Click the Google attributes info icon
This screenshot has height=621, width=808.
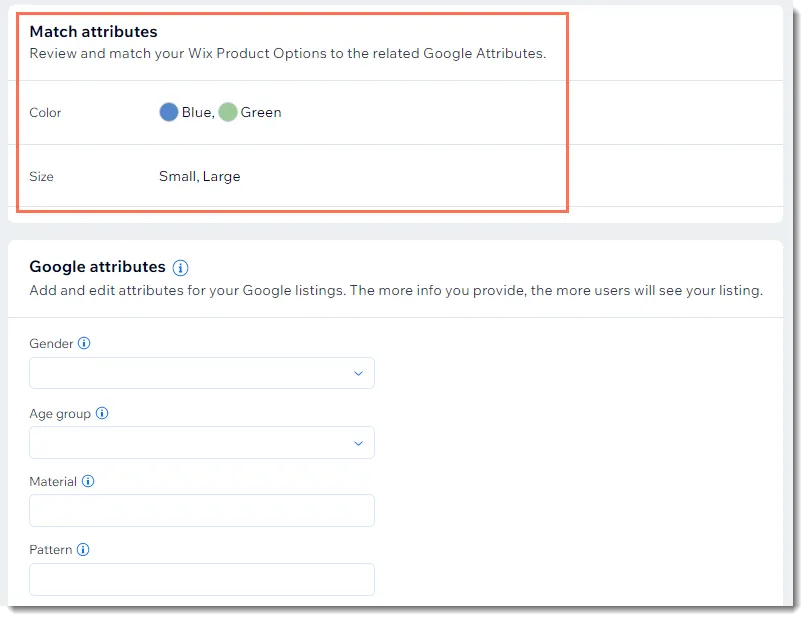point(180,267)
